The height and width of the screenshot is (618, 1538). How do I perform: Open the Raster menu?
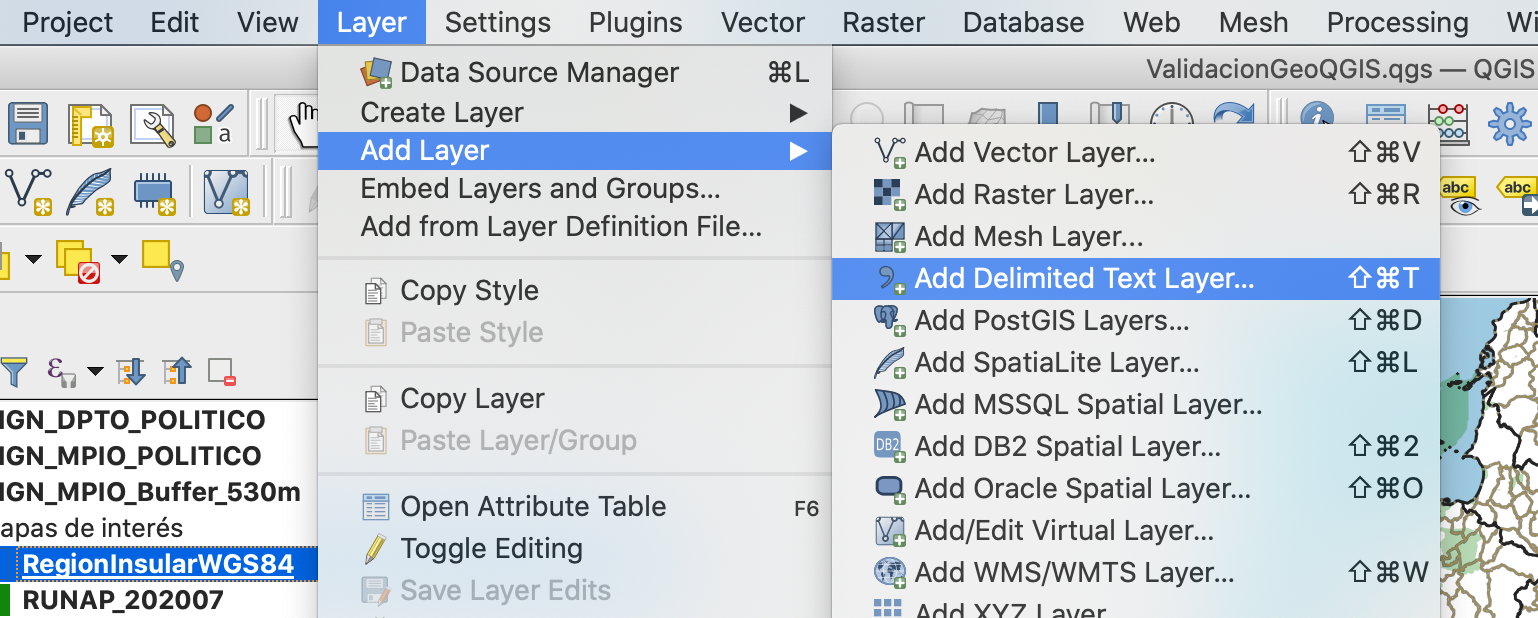[x=883, y=22]
